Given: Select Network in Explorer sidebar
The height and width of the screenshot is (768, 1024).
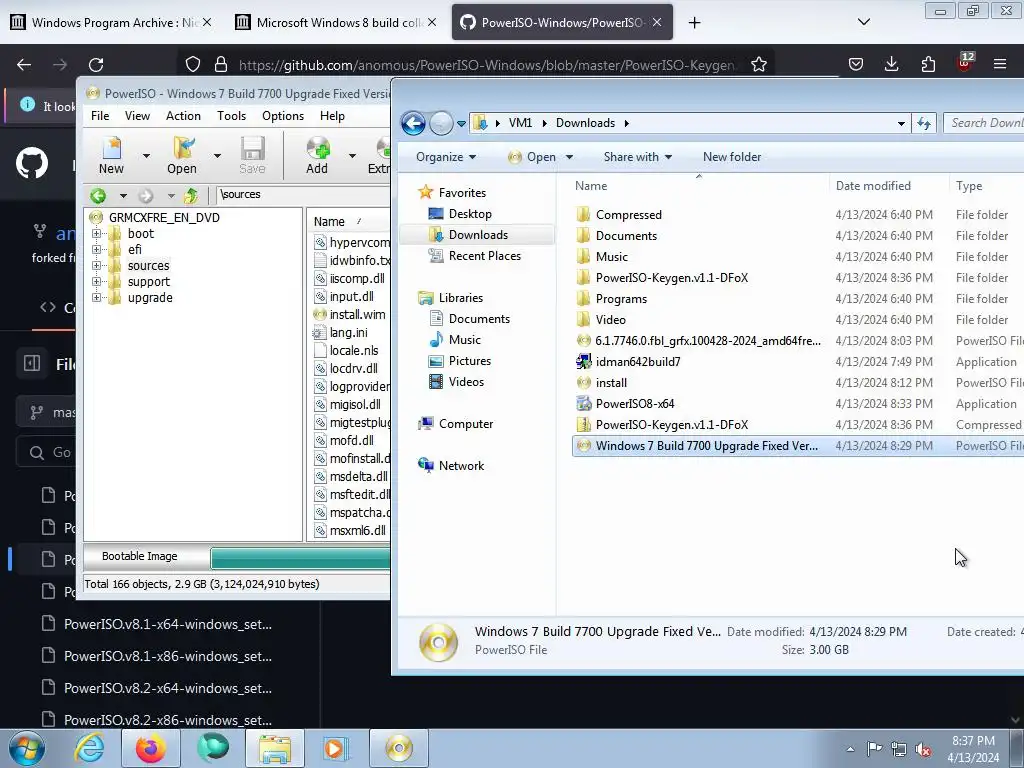Looking at the screenshot, I should [x=461, y=466].
